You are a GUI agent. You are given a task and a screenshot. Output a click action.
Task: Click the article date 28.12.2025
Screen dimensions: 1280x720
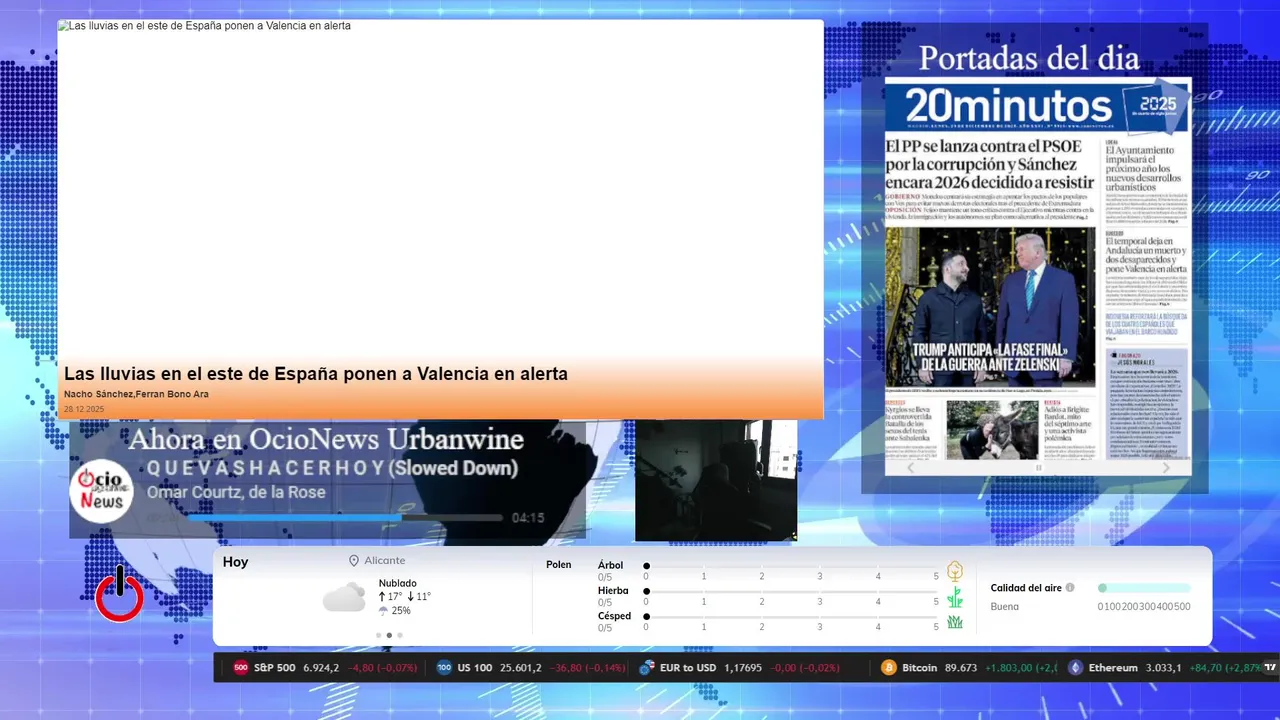tap(84, 409)
